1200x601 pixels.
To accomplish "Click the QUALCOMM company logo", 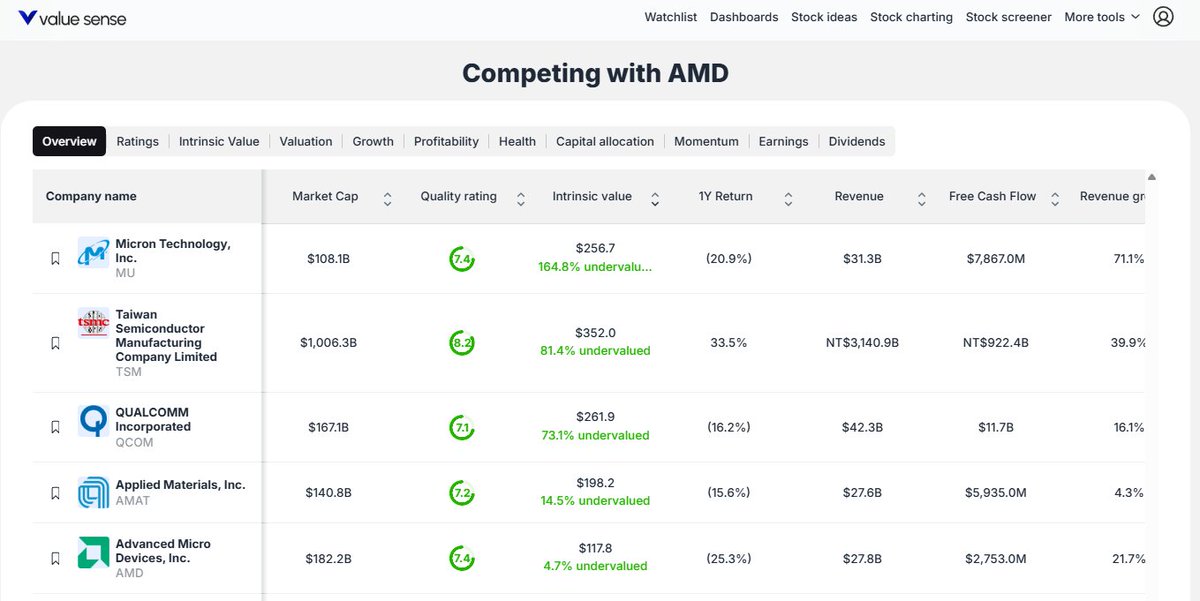I will pyautogui.click(x=93, y=421).
